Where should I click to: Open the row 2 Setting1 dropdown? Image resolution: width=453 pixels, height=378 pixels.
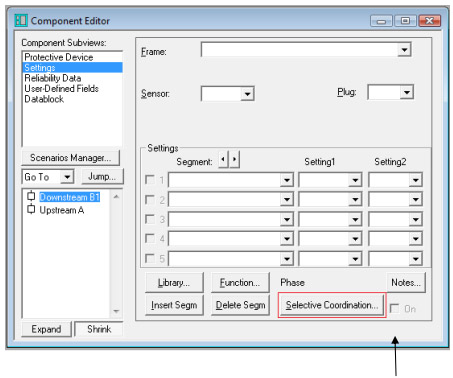[x=355, y=200]
